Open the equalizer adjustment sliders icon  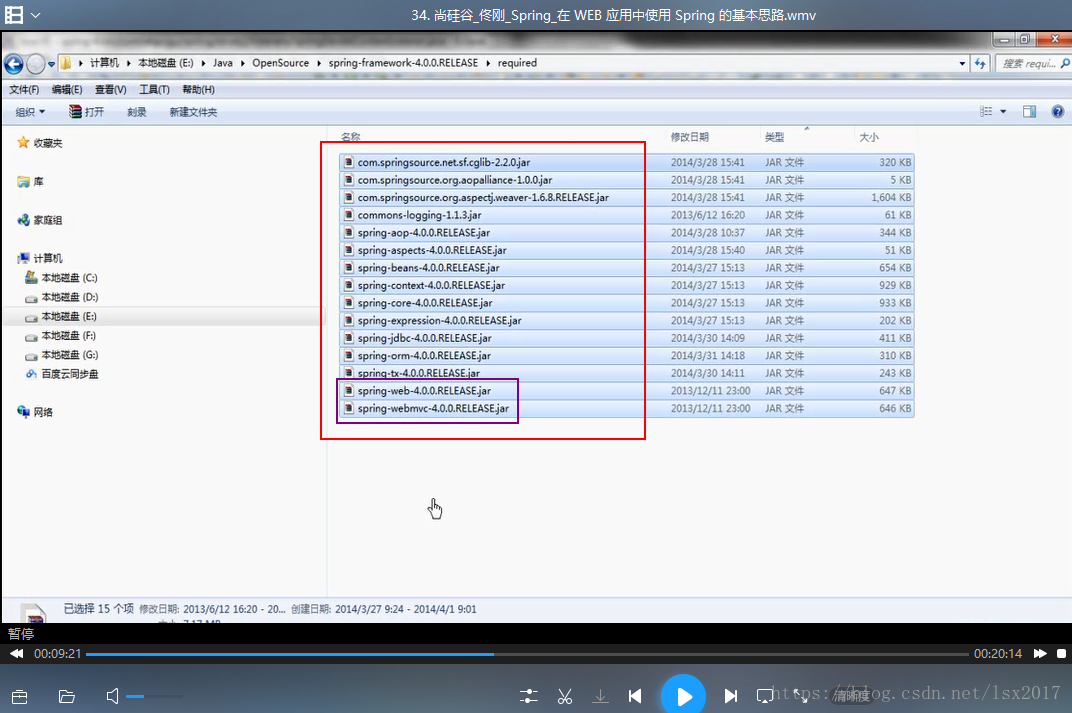[x=528, y=696]
